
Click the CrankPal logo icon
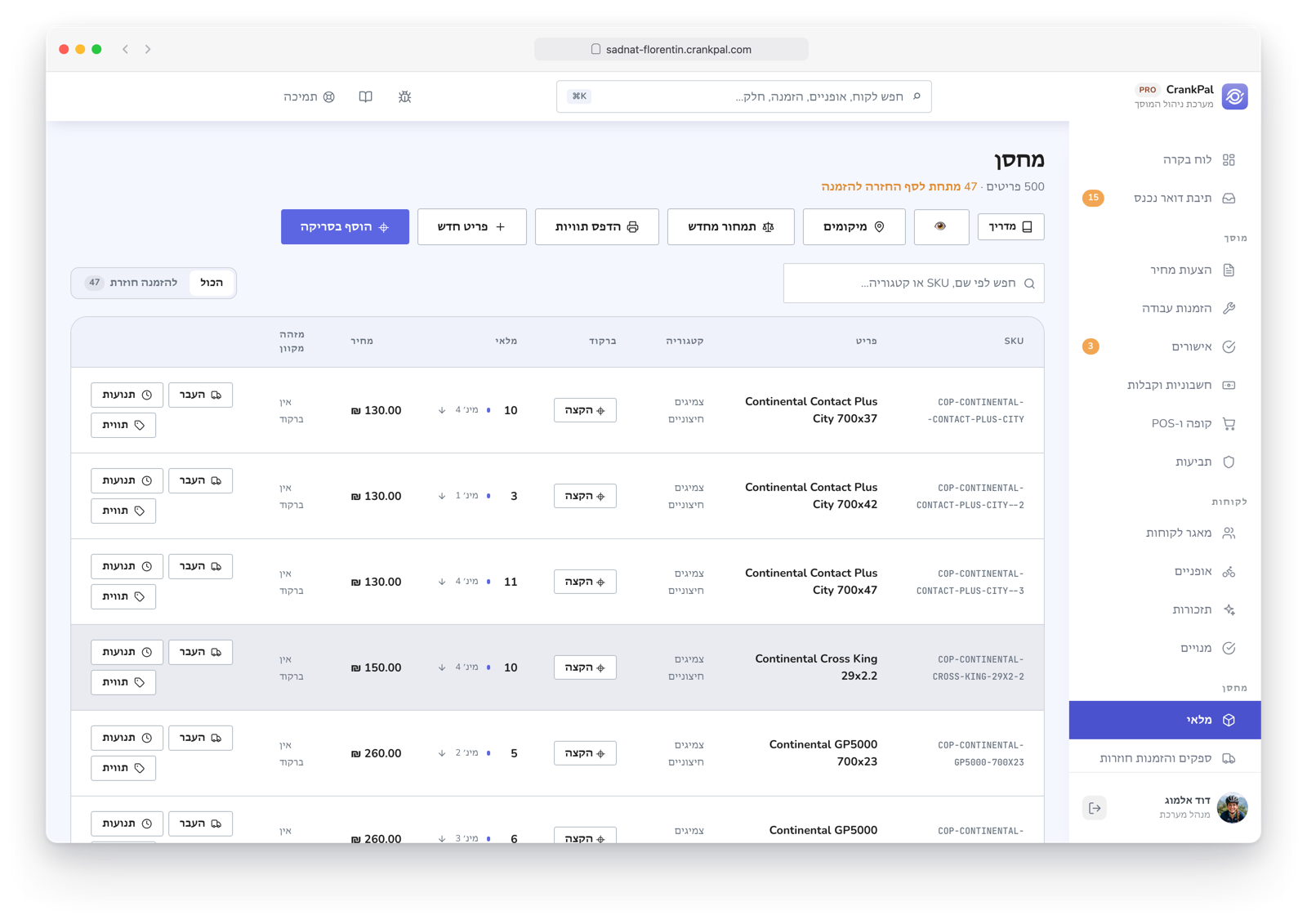[1234, 96]
